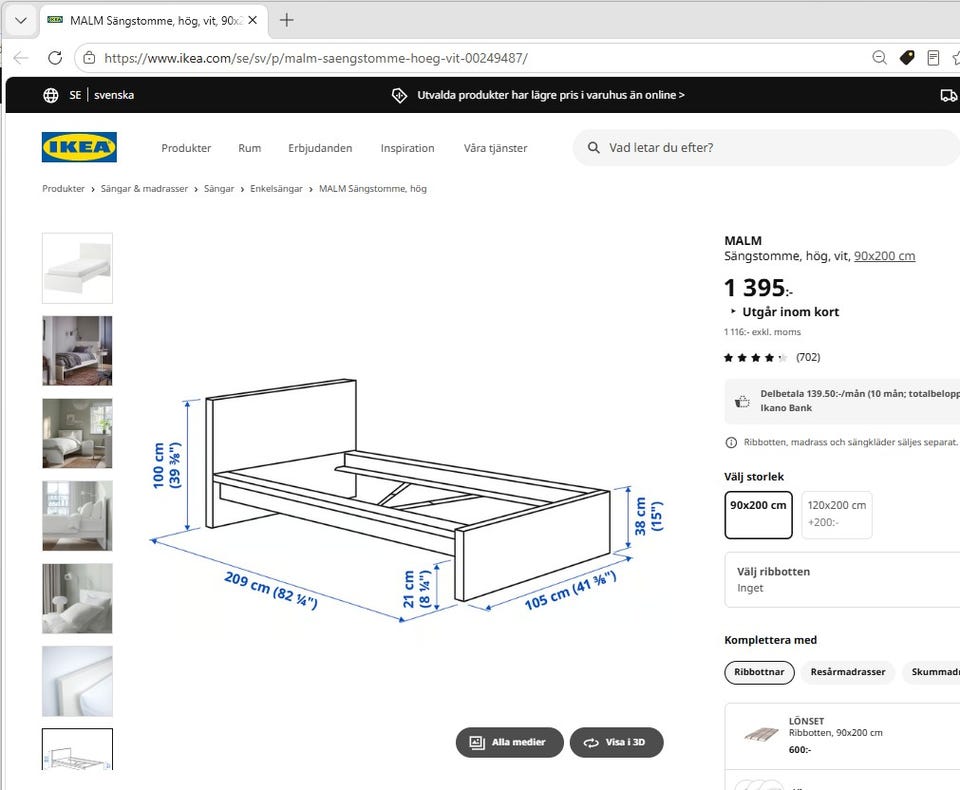Viewport: 960px width, 790px height.
Task: Go to the IKEA logo homepage
Action: click(79, 147)
